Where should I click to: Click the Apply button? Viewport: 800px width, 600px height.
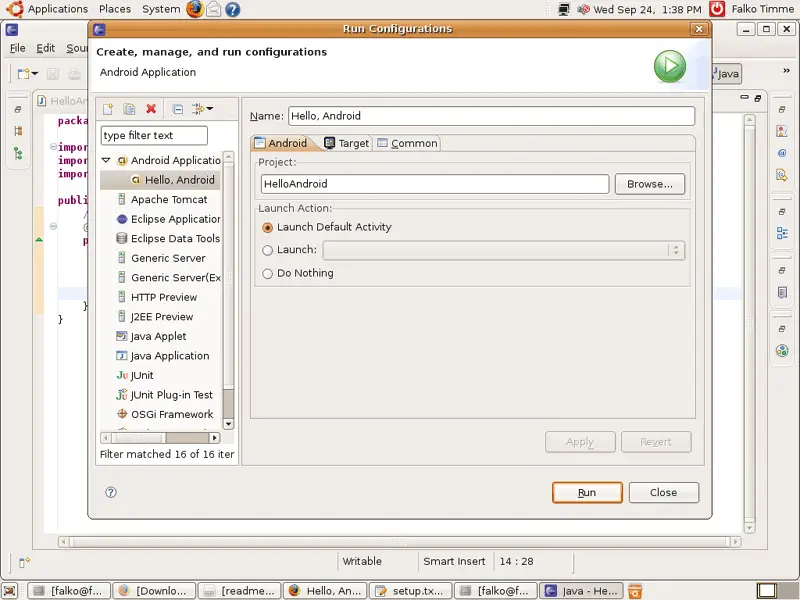click(x=580, y=442)
